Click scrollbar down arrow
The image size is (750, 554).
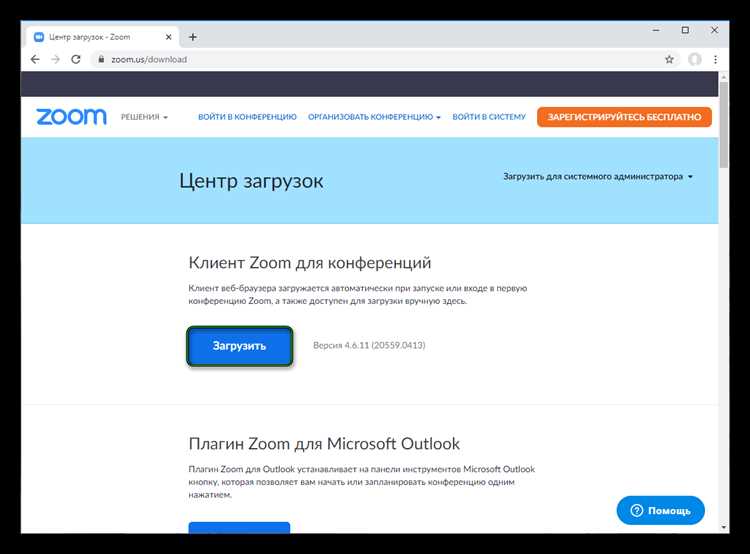(724, 527)
